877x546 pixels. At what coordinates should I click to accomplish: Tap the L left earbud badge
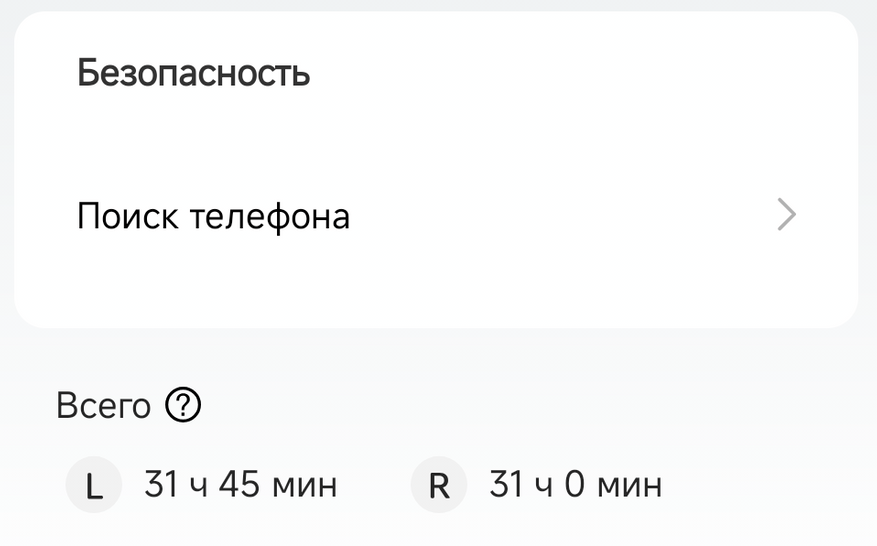pos(94,486)
